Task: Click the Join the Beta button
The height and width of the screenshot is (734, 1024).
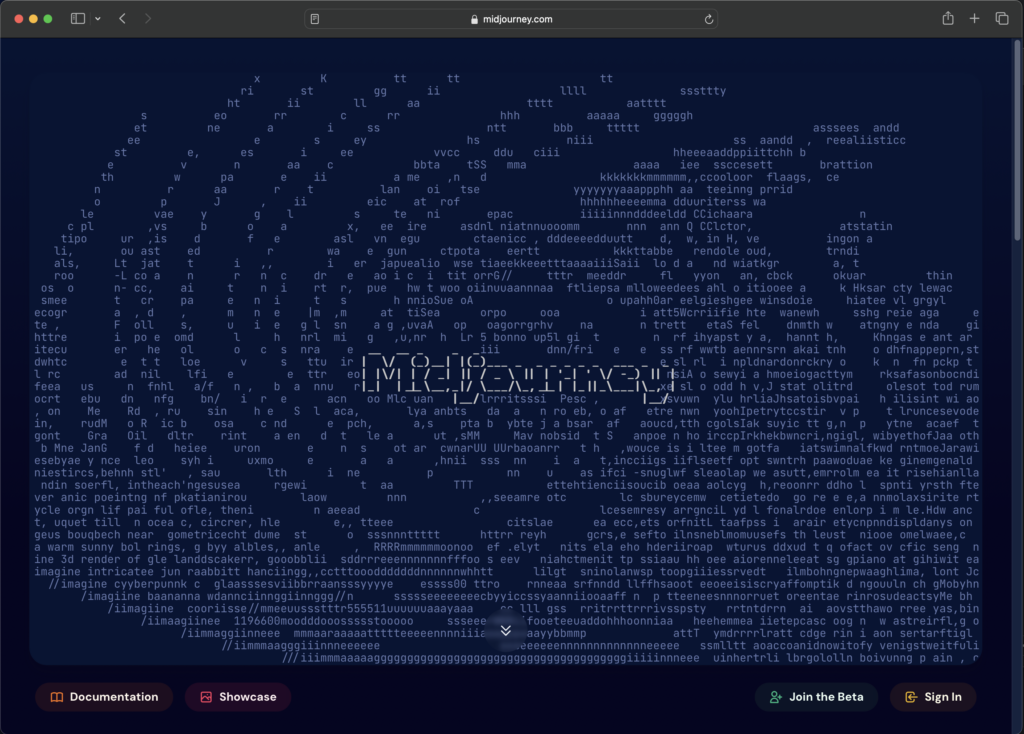Action: coord(816,697)
